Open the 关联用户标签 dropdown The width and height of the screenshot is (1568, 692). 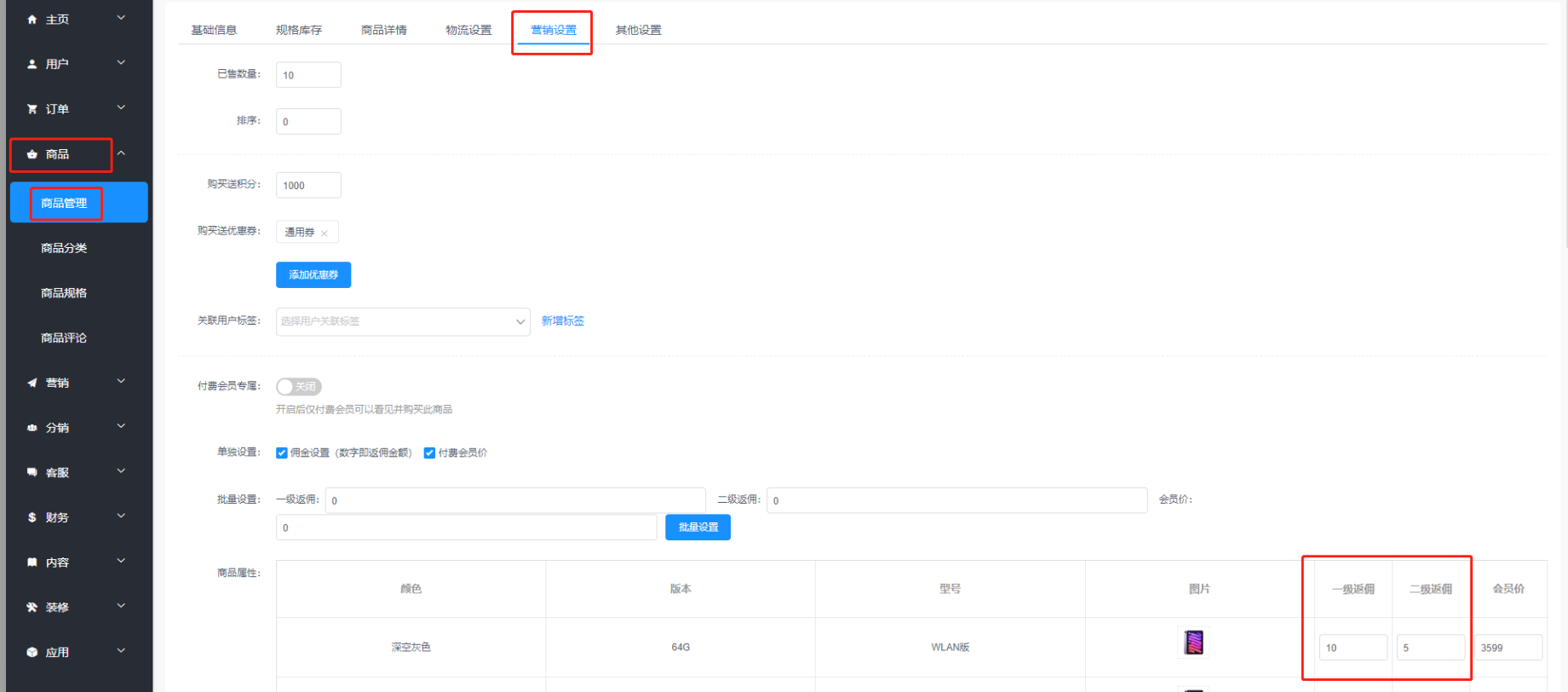[402, 321]
